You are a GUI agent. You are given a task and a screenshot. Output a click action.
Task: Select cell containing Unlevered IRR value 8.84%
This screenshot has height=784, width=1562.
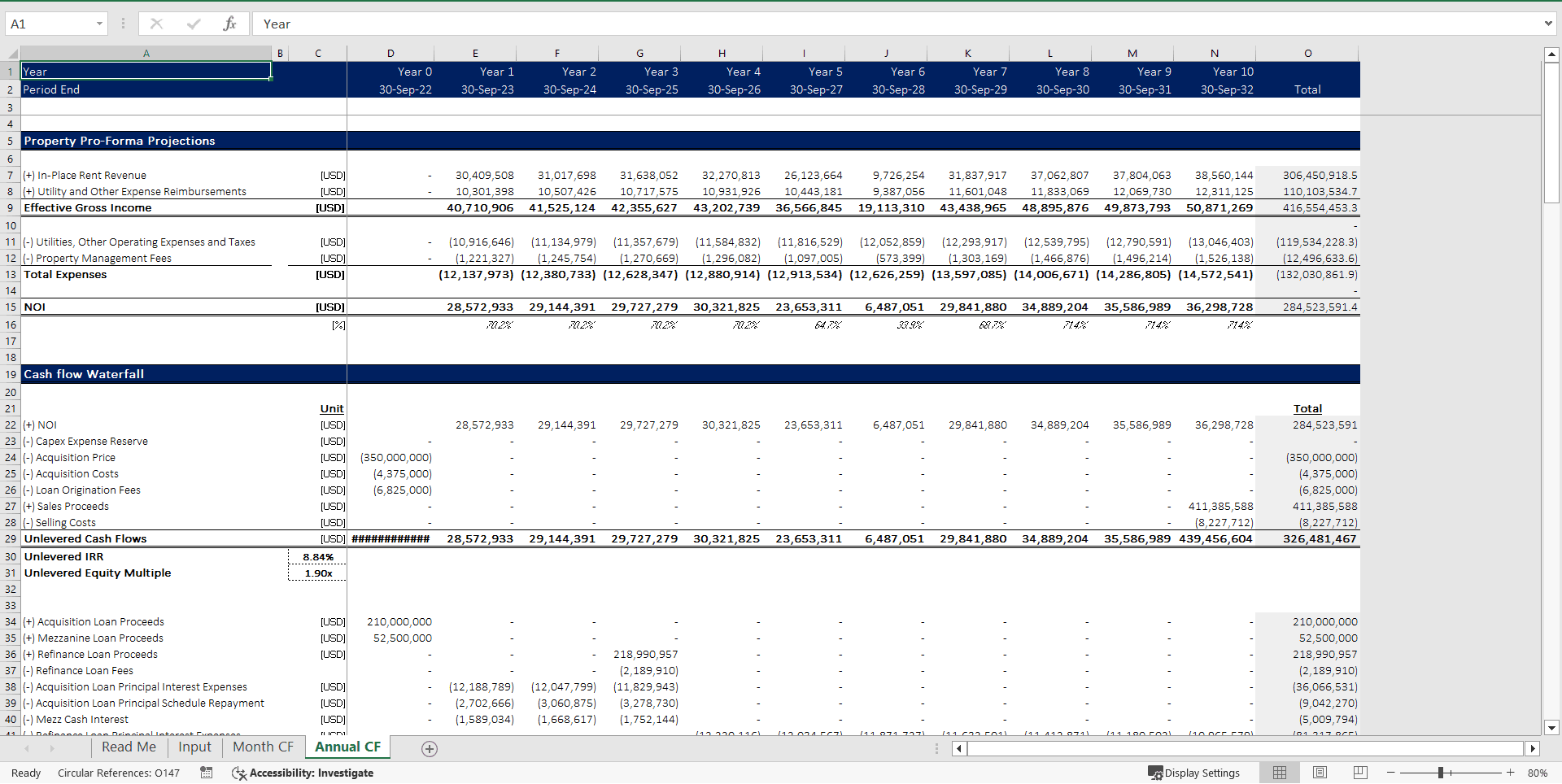(316, 556)
